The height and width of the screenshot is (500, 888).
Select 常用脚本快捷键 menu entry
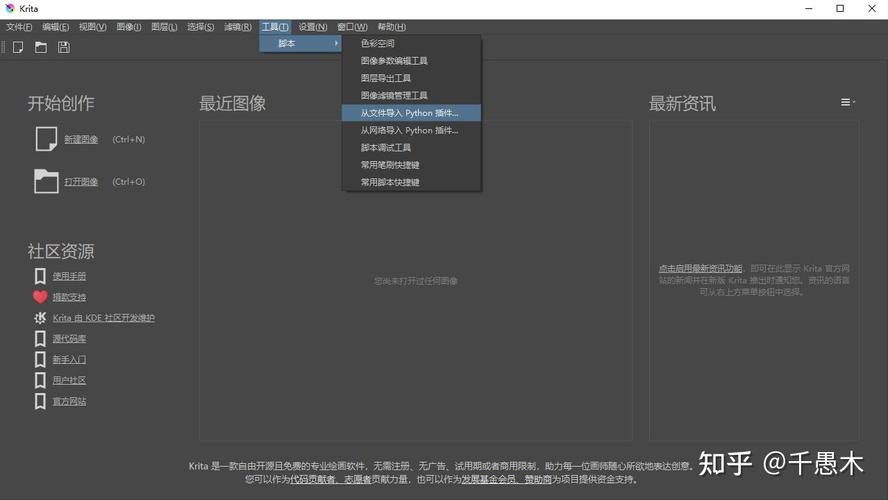[x=412, y=182]
